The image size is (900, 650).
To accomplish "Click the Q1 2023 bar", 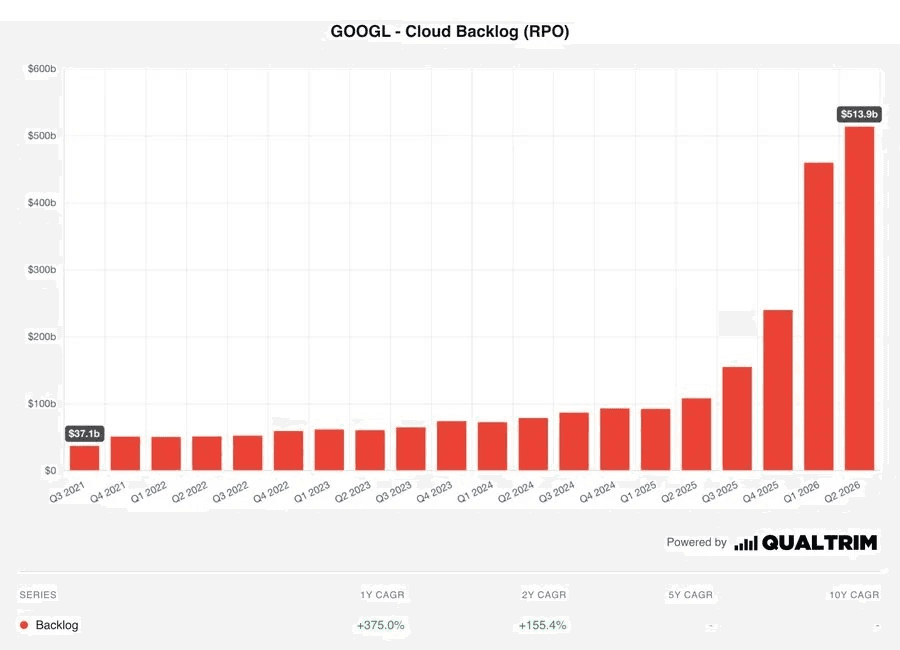I will [x=329, y=450].
